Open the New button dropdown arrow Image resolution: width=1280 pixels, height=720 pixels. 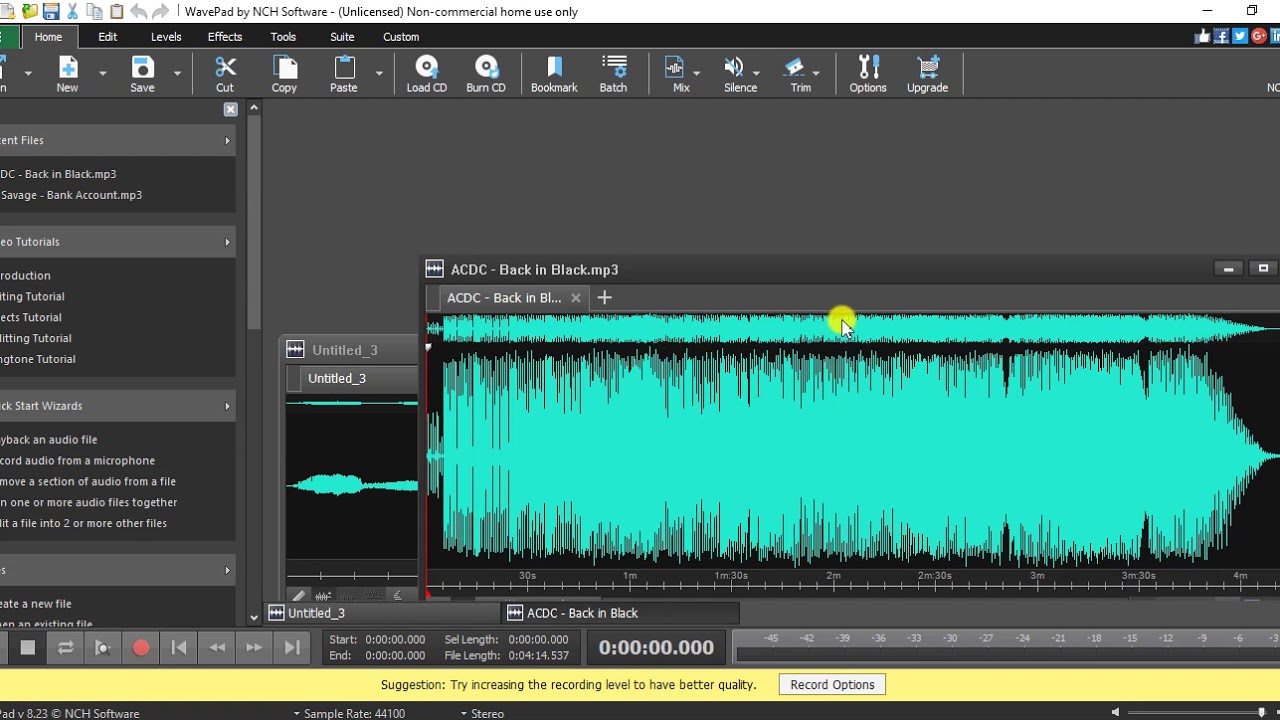tap(102, 73)
